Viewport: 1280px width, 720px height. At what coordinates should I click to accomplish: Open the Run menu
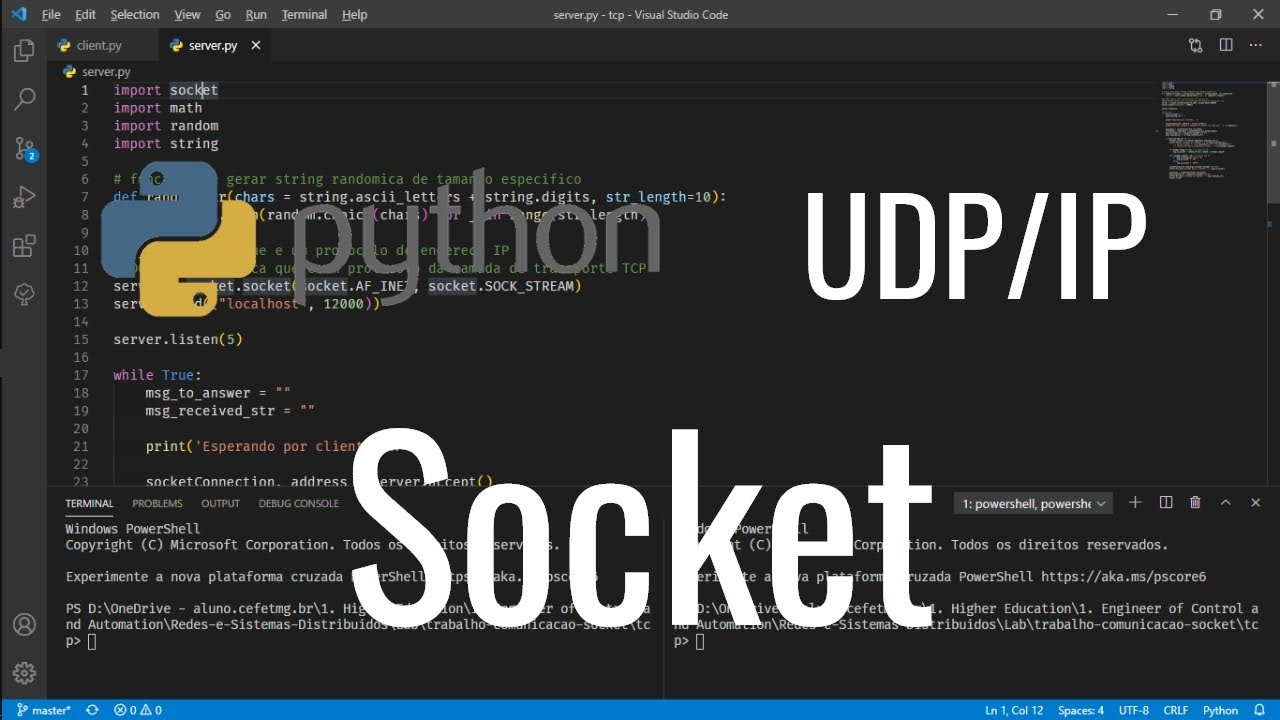[x=256, y=14]
